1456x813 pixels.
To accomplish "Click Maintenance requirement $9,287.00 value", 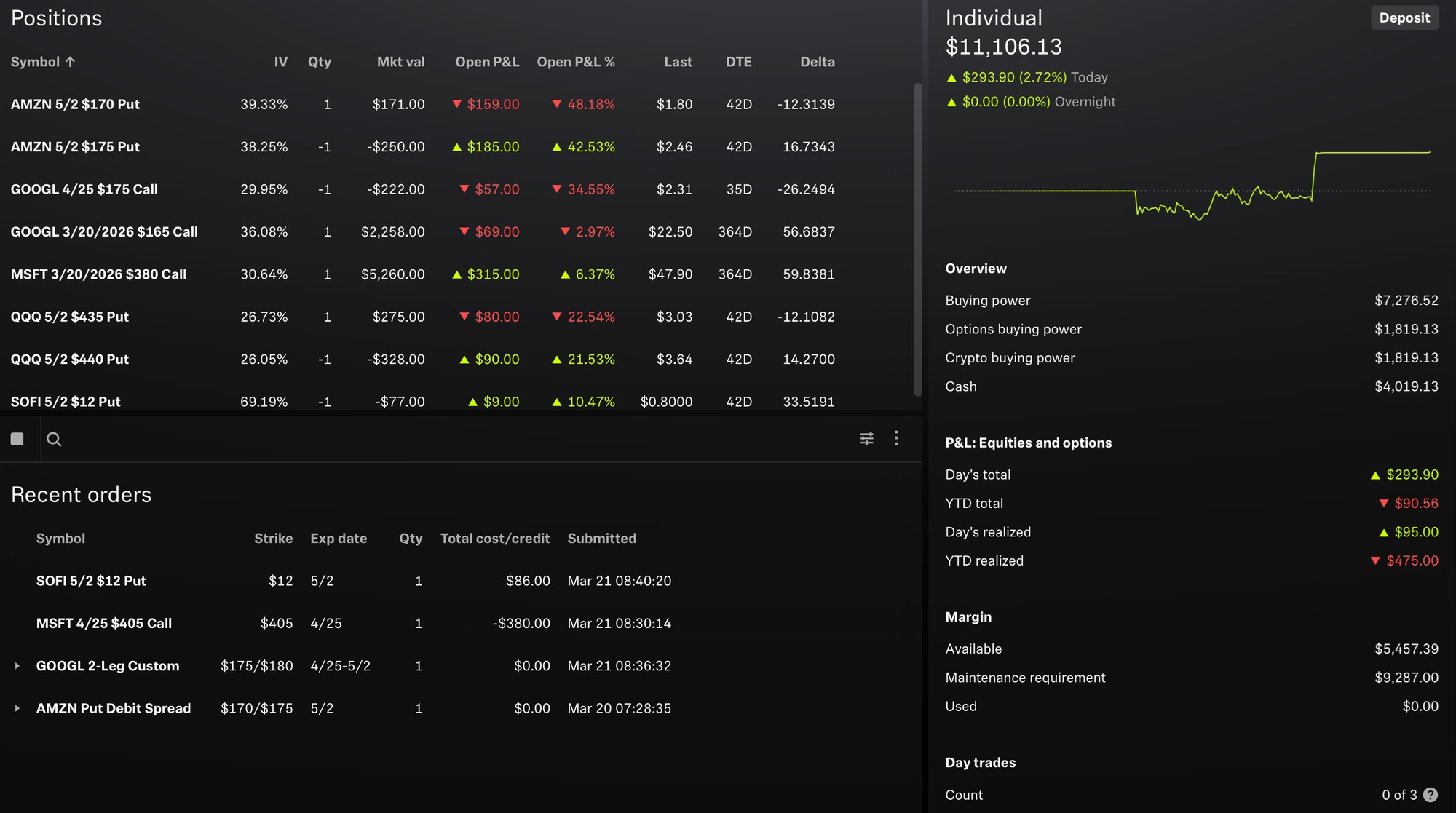I will [x=1406, y=678].
